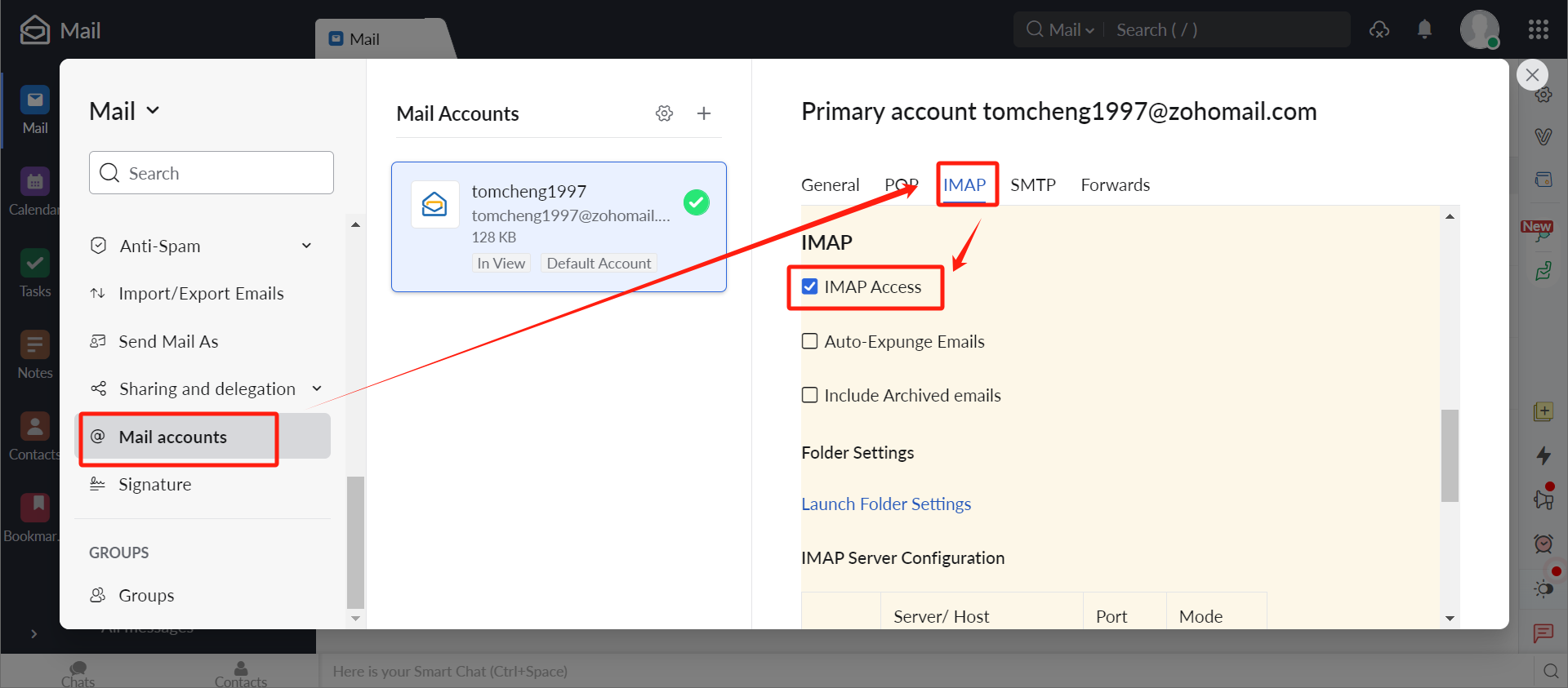
Task: Open Chats at bottom bar
Action: pos(78,674)
